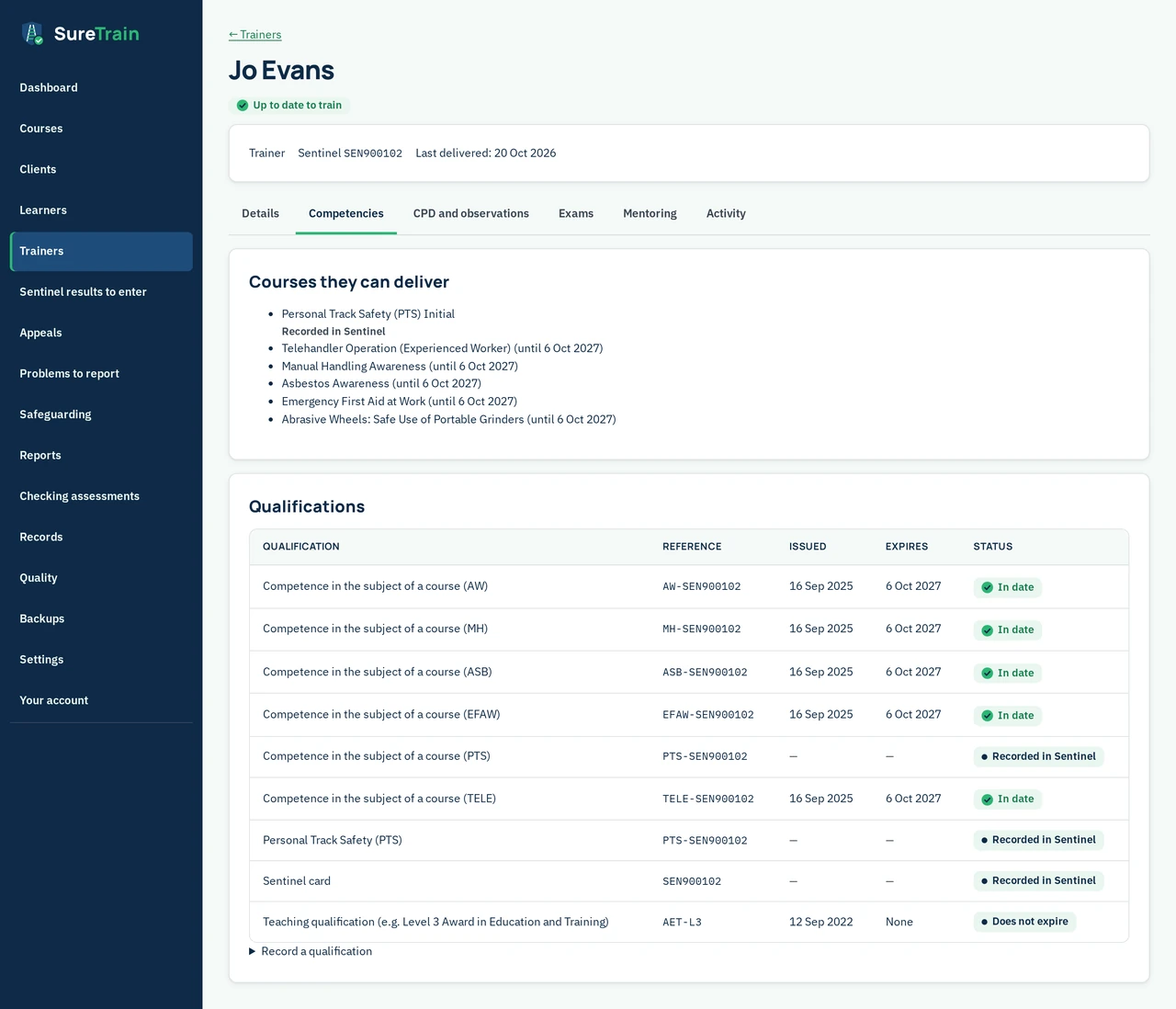The image size is (1176, 1009).
Task: Click the '12 Sep 2022' issued date
Action: [x=821, y=922]
